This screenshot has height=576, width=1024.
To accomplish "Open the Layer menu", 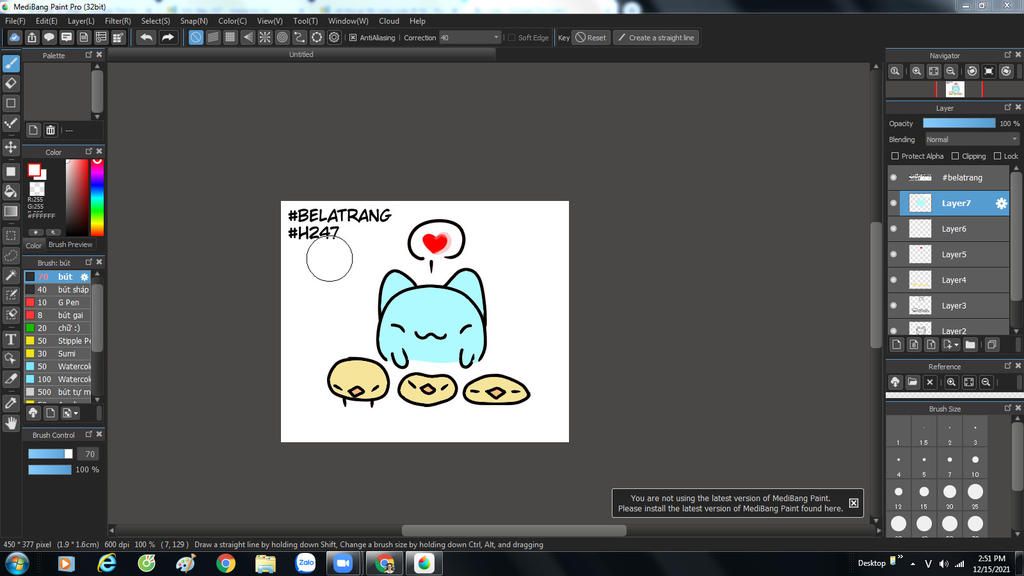I will [81, 21].
